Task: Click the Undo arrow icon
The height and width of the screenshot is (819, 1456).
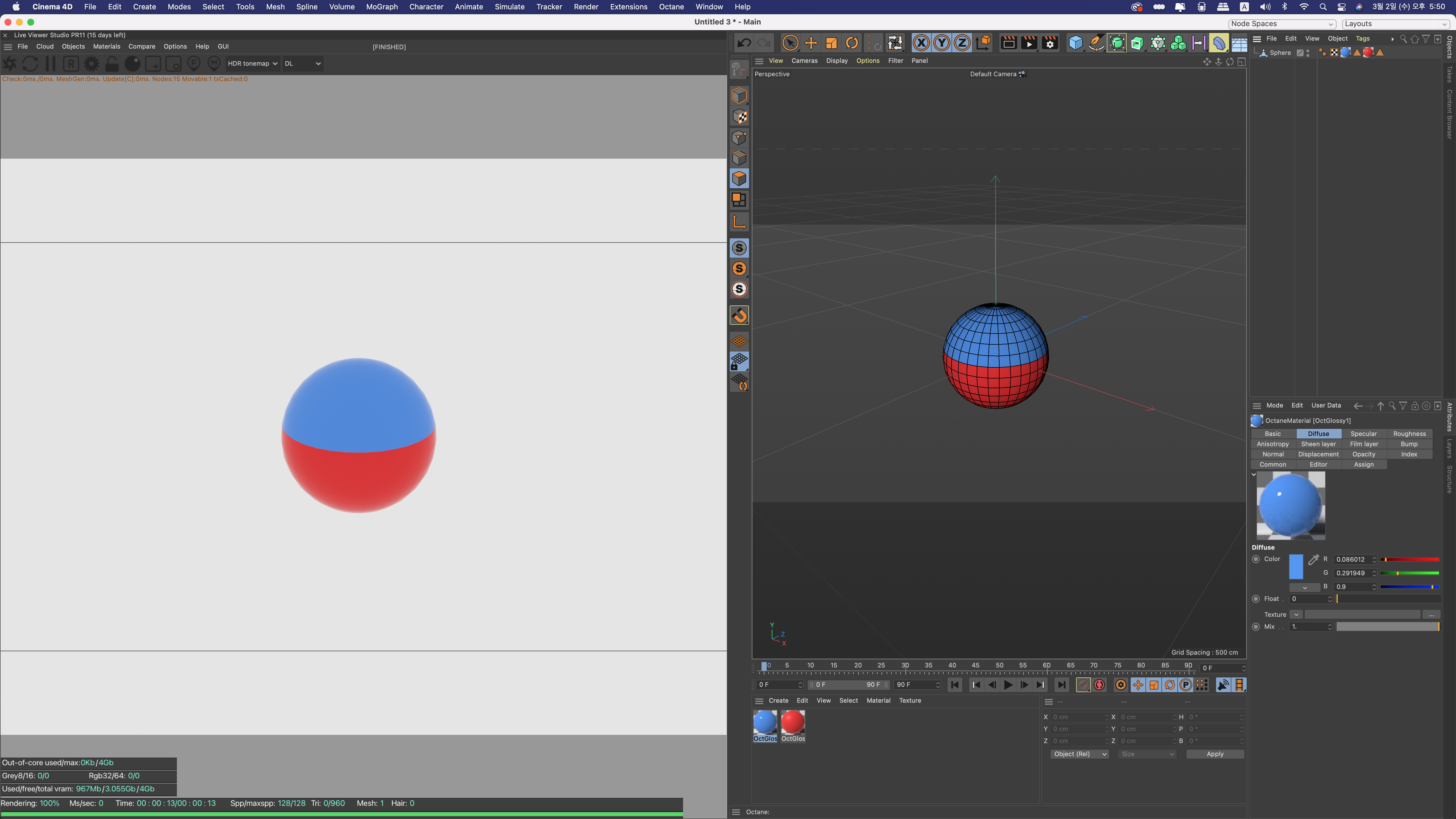Action: tap(744, 43)
